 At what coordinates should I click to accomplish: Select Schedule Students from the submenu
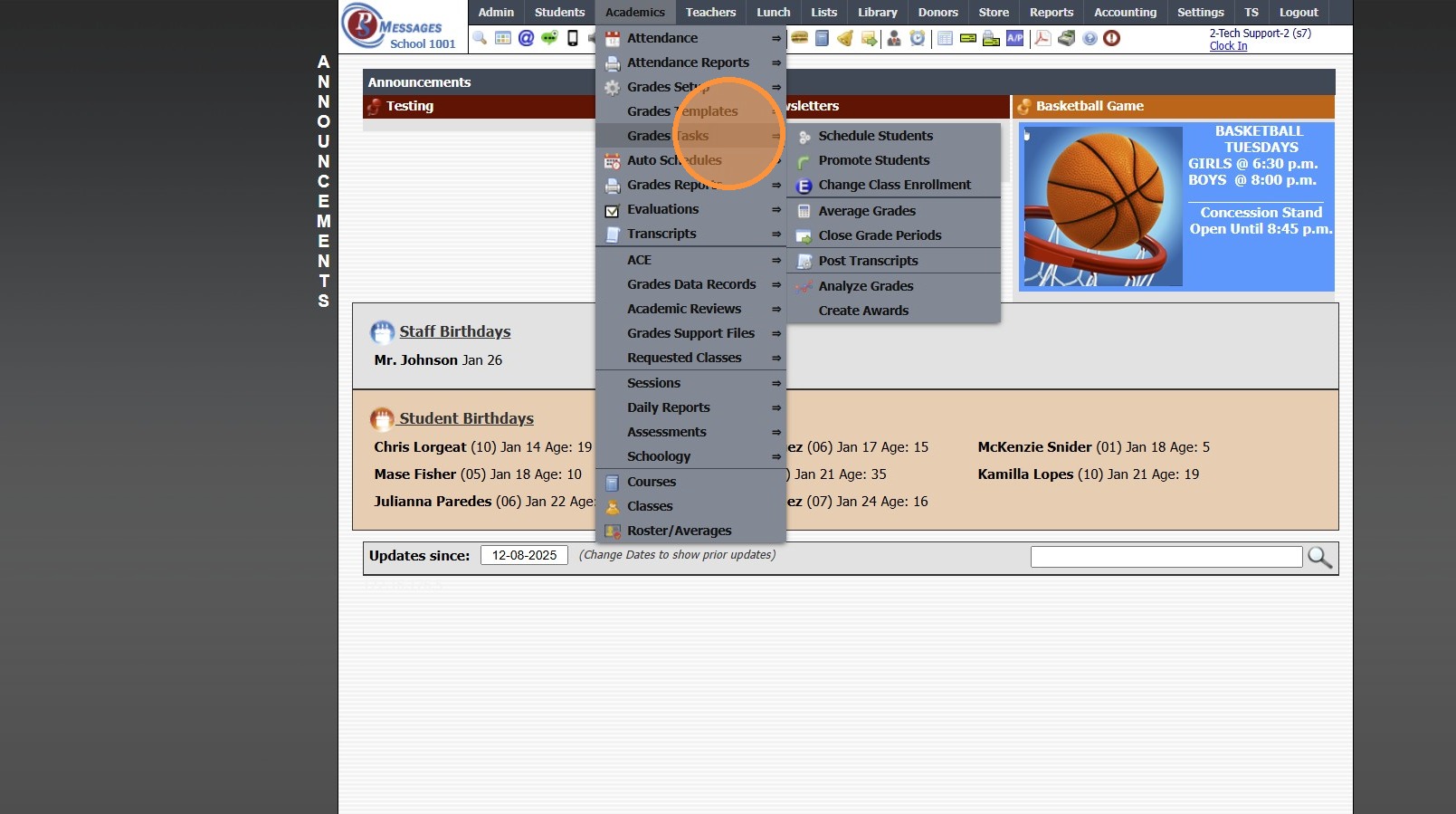875,136
